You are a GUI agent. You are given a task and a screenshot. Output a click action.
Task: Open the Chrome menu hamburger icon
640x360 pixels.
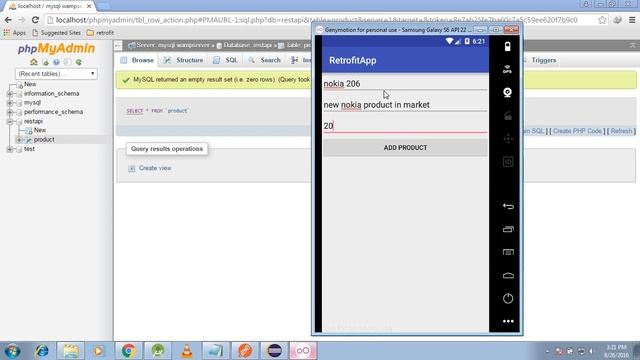[632, 20]
